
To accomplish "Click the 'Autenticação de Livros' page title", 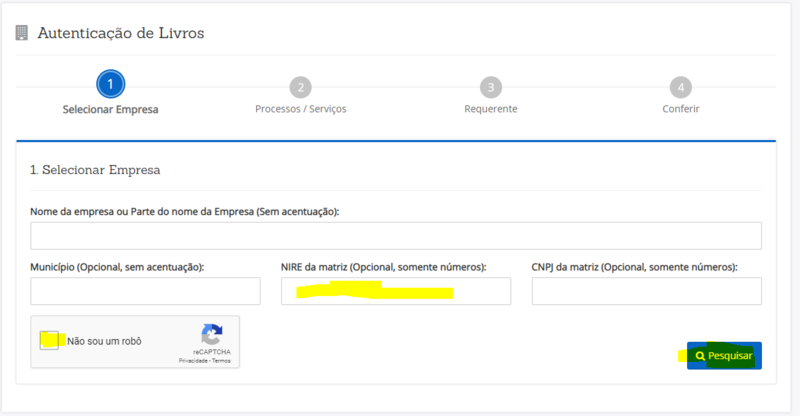I will 121,33.
